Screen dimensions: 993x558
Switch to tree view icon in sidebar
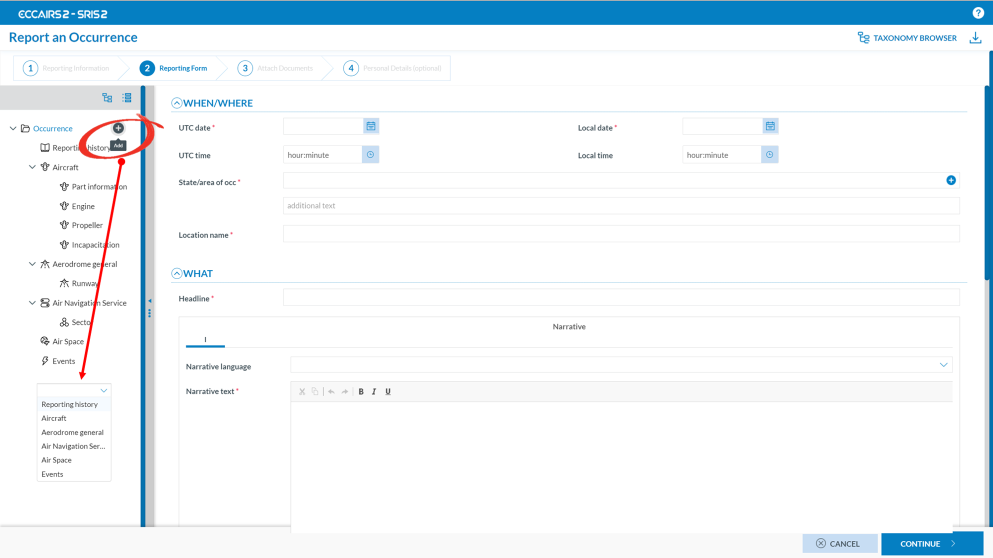click(107, 98)
